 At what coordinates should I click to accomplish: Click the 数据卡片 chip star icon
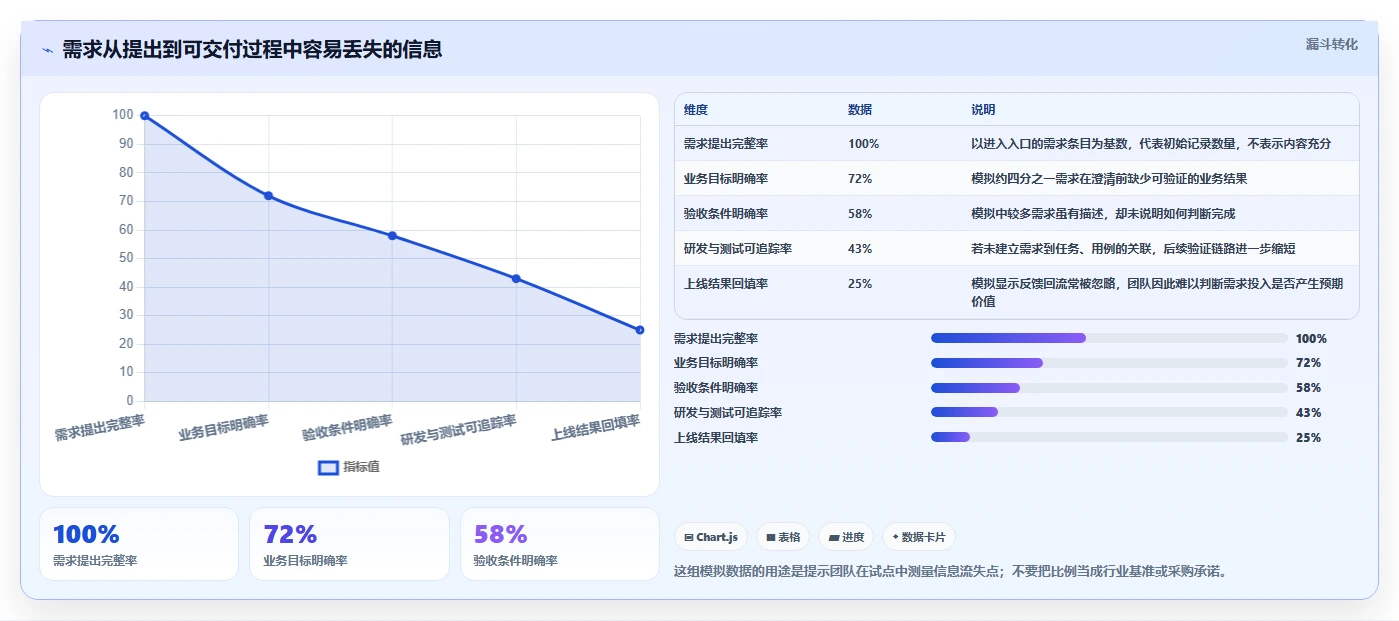(895, 537)
